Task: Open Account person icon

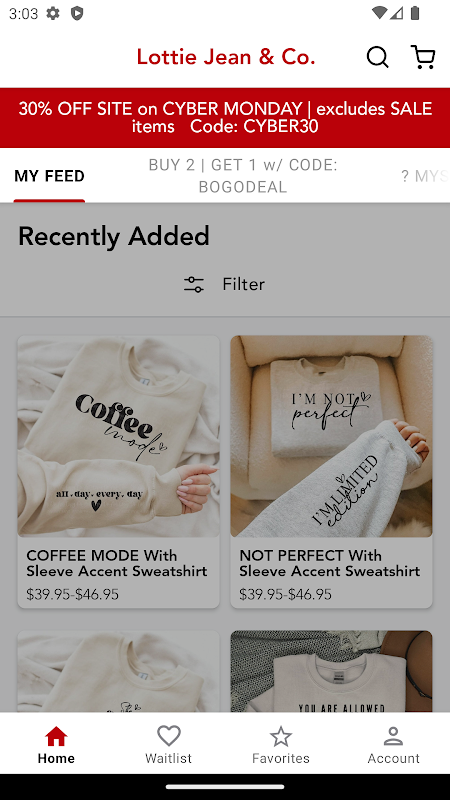Action: (393, 736)
